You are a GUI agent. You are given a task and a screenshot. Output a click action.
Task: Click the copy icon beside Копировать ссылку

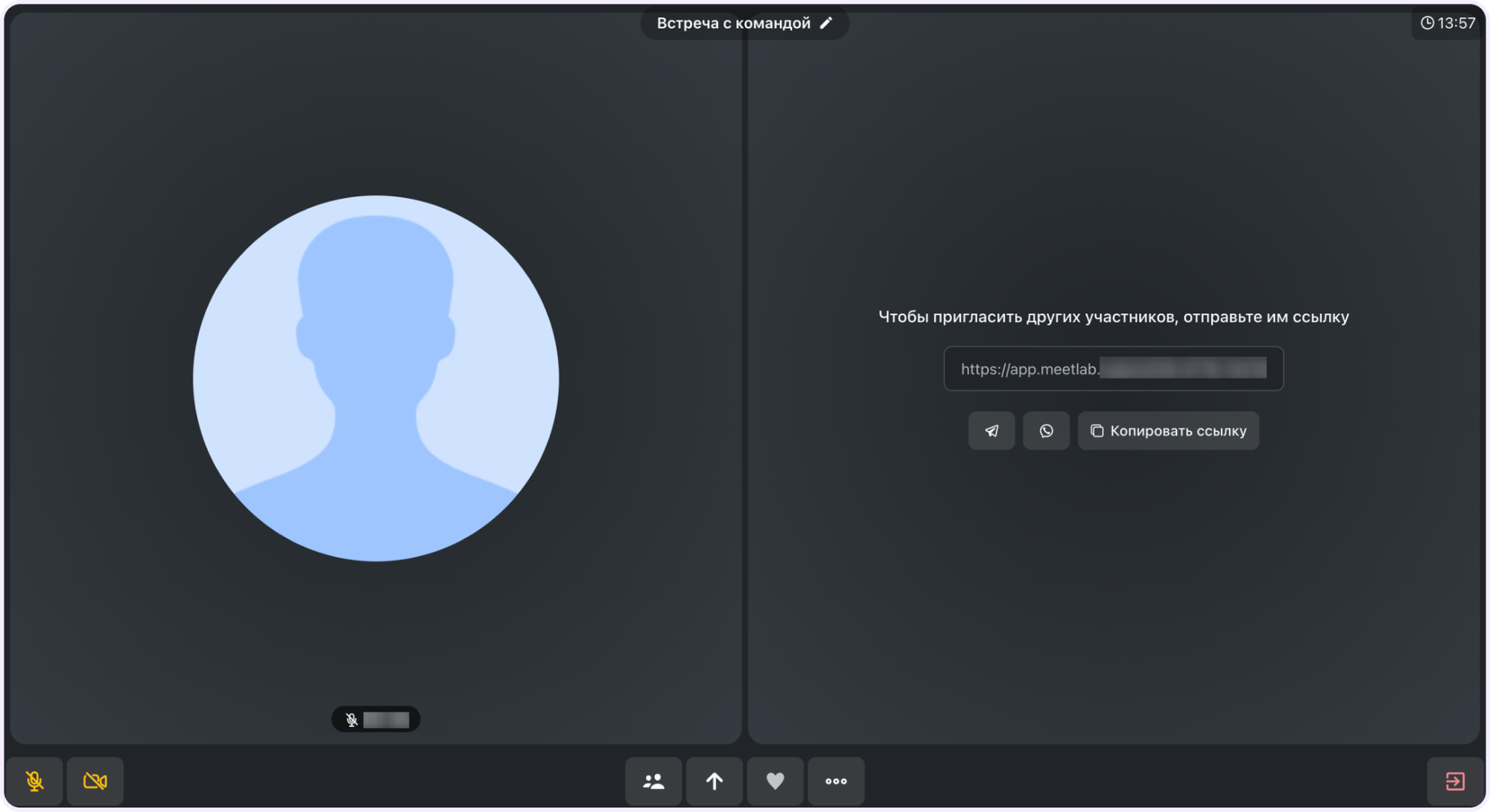(1097, 431)
